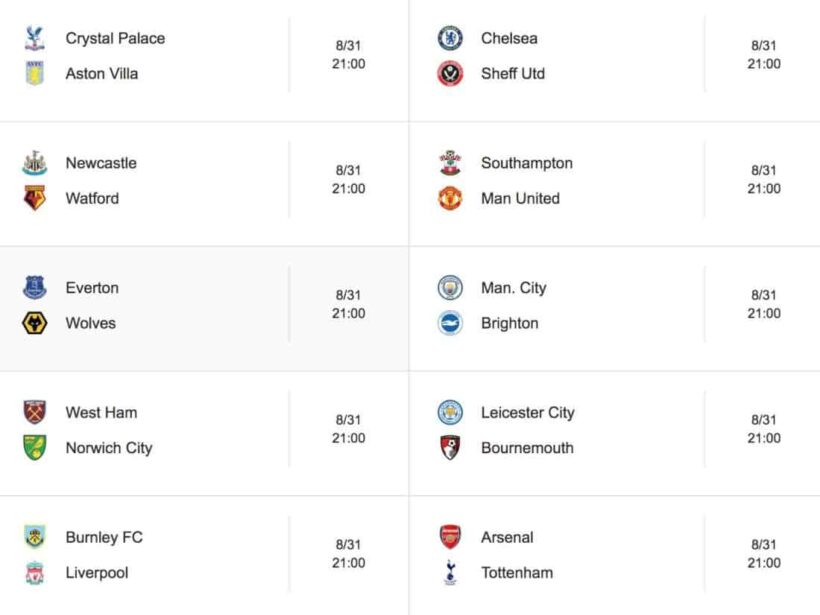This screenshot has height=615, width=820.
Task: Click the West Ham team name
Action: click(101, 412)
